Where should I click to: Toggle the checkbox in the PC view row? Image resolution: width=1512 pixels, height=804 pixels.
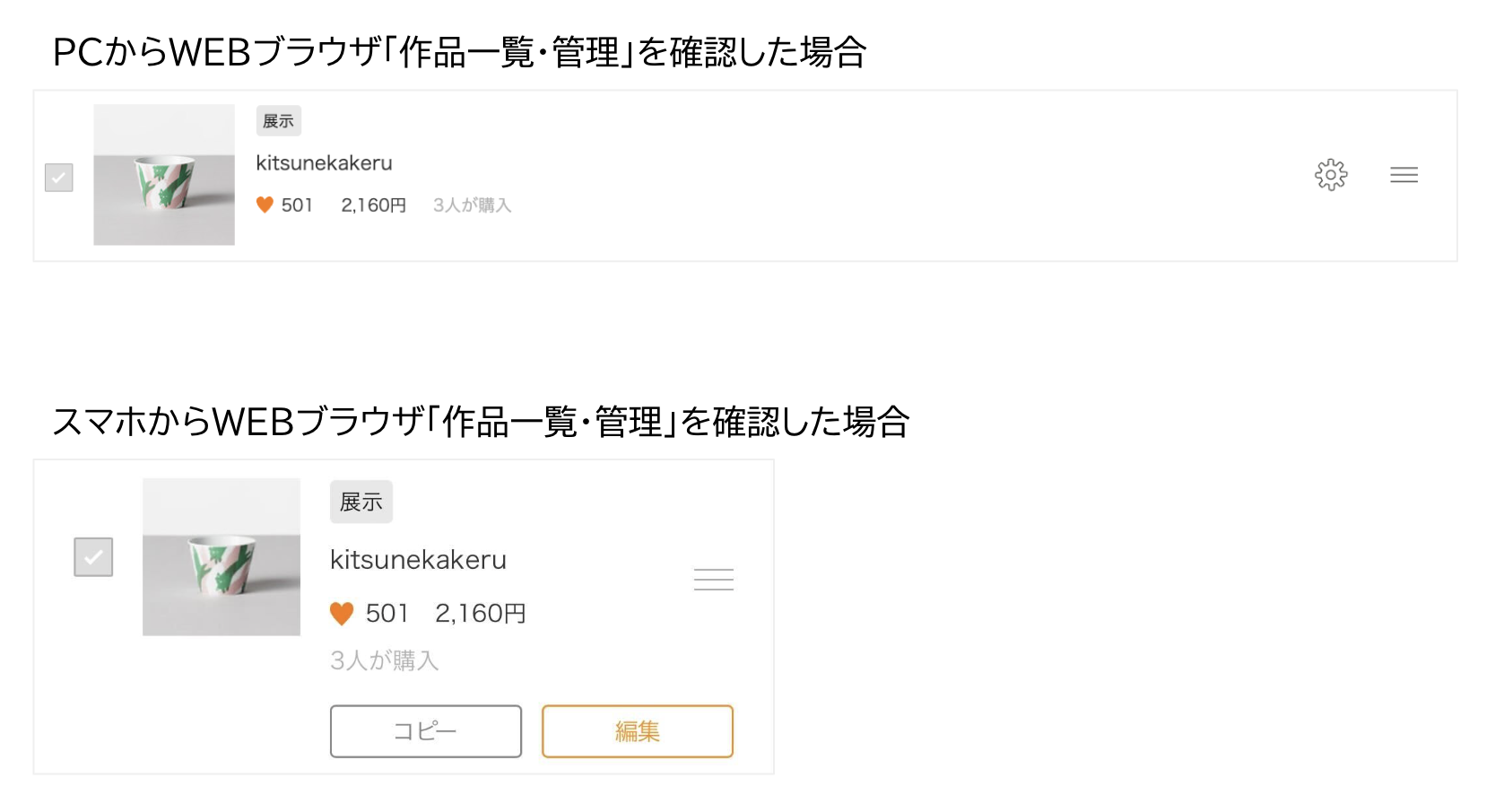59,177
